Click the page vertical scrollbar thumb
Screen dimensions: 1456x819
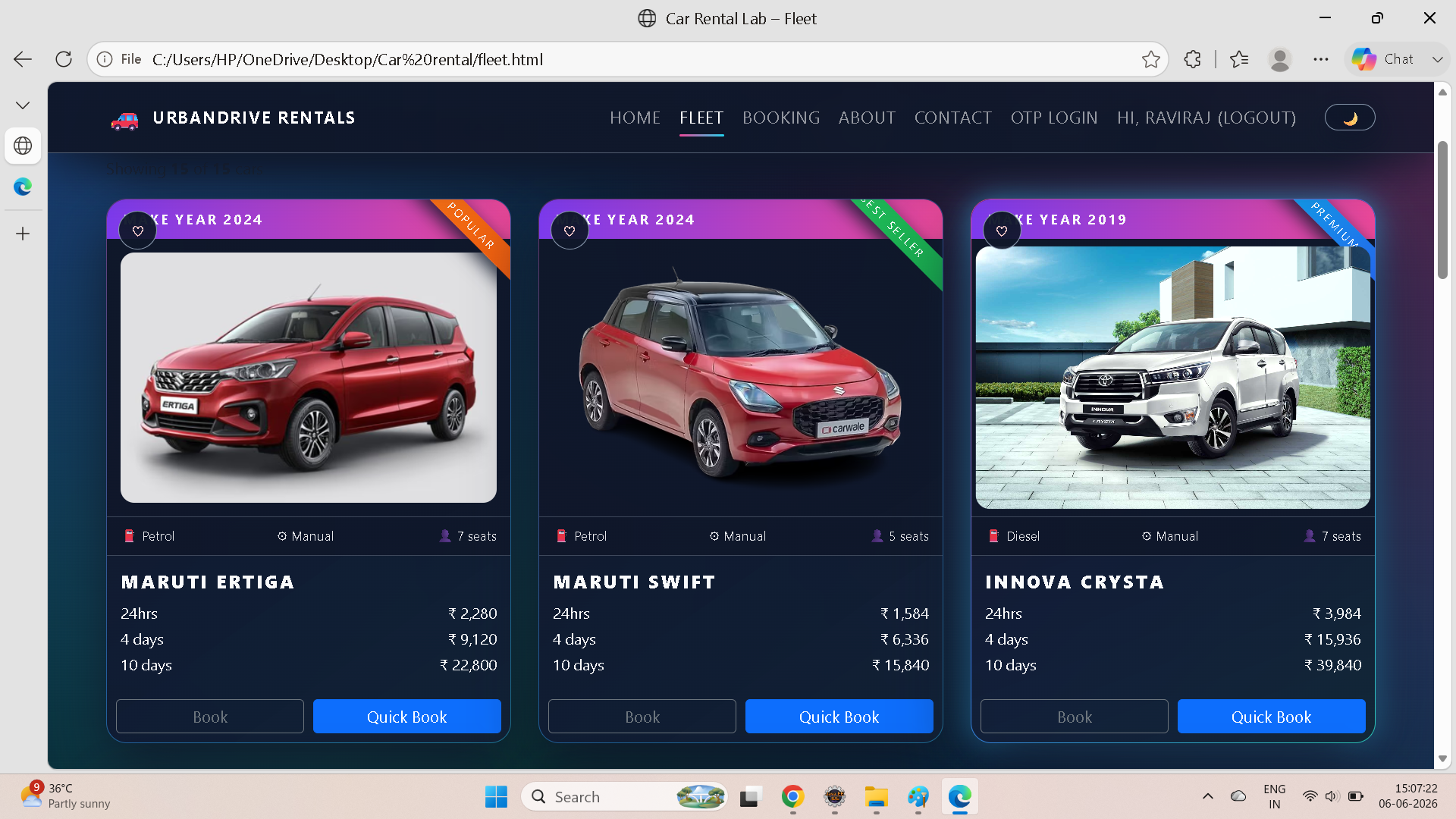coord(1442,210)
